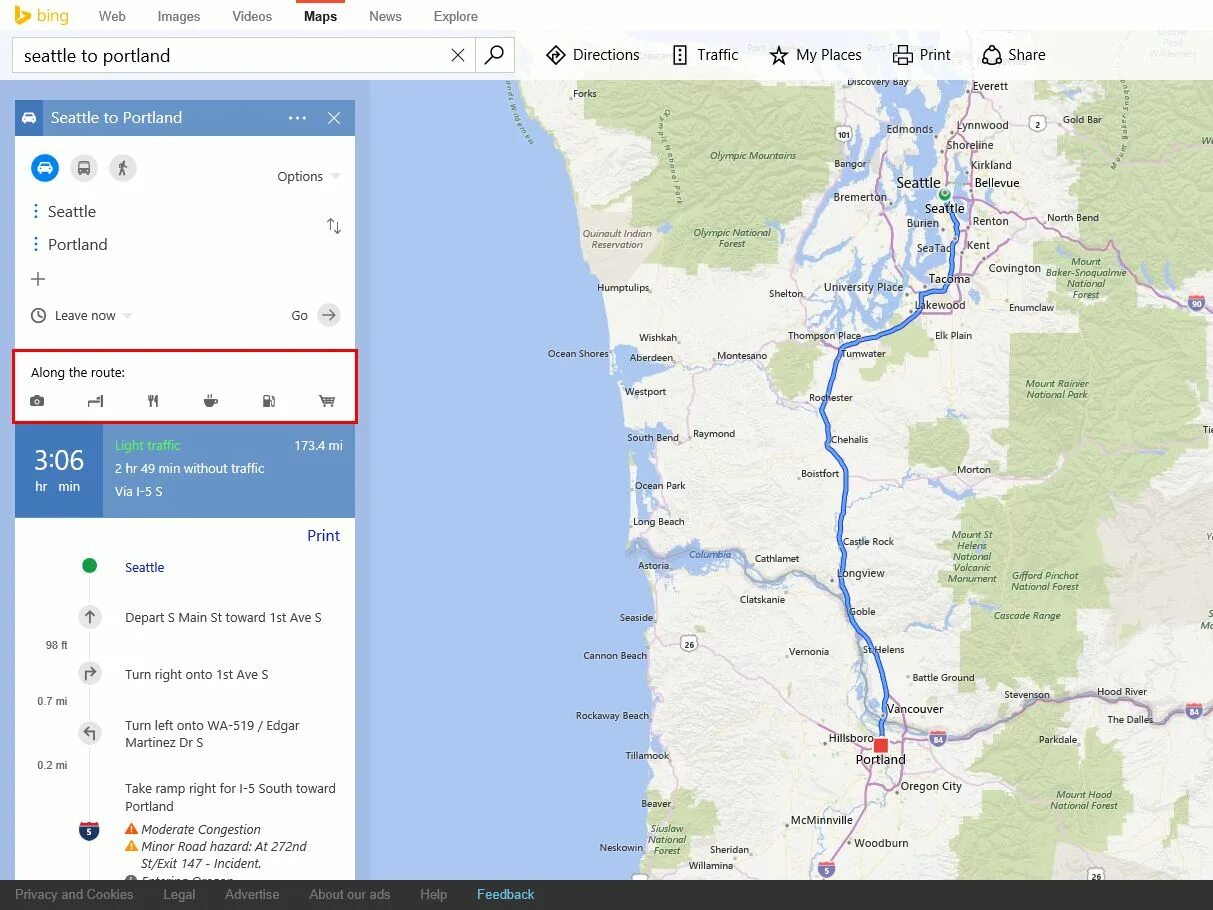Viewport: 1213px width, 910px height.
Task: Click the I-5 shield icon in directions
Action: coord(89,830)
